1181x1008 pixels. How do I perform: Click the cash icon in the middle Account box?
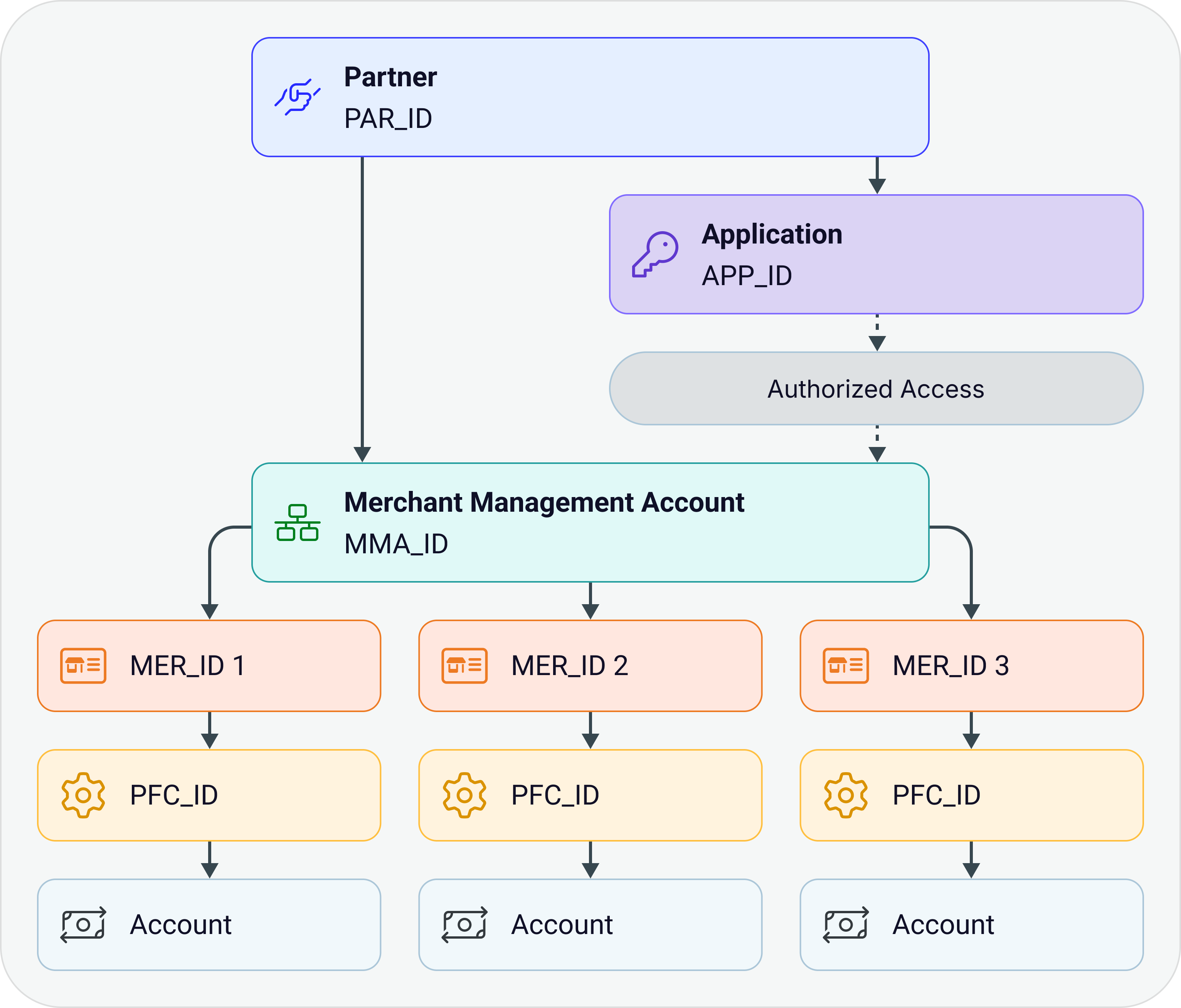pyautogui.click(x=464, y=925)
